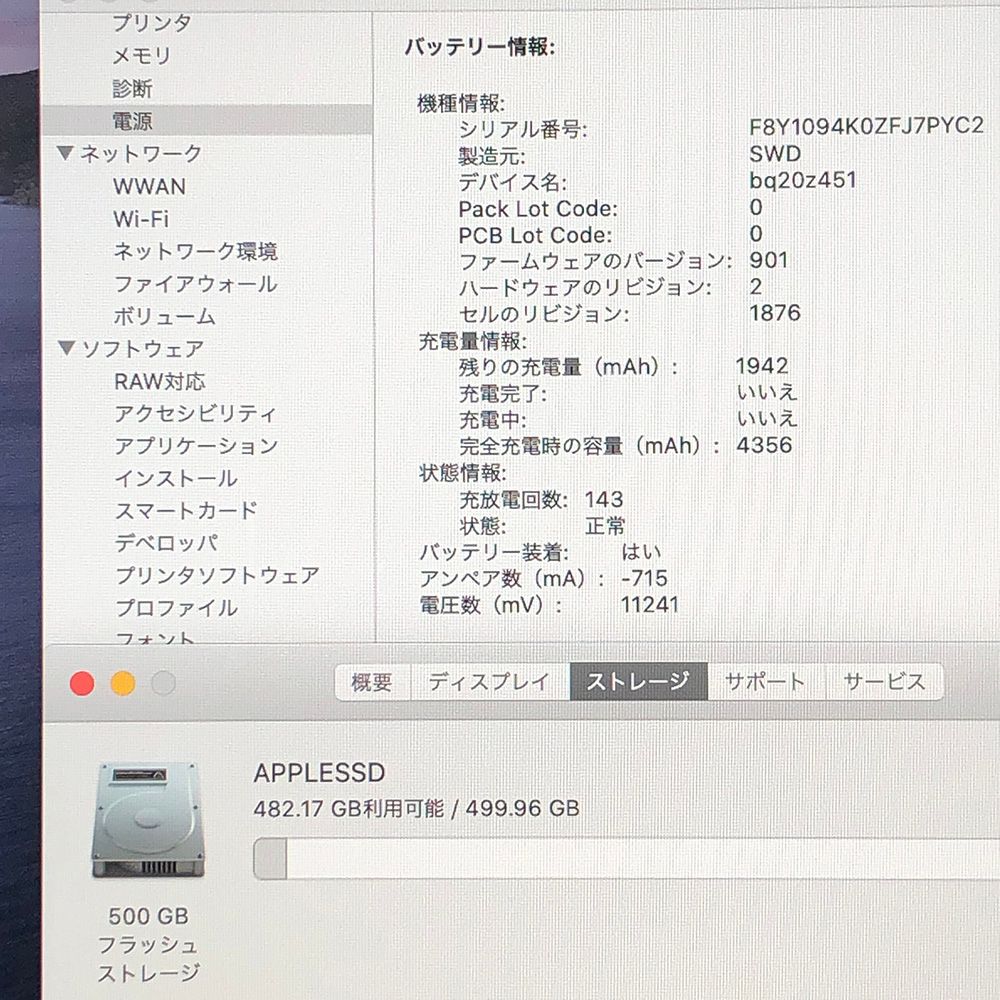
Task: Click the 500 GB label under drive icon
Action: (x=149, y=916)
